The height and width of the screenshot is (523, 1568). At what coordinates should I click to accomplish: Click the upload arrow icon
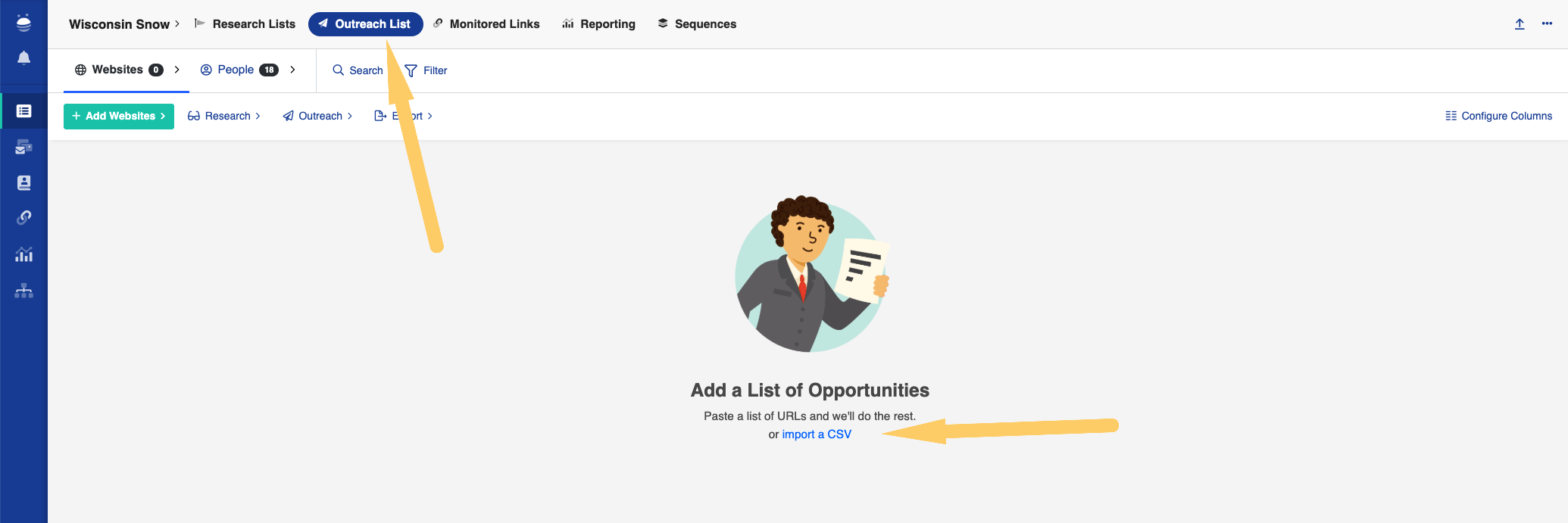coord(1520,24)
